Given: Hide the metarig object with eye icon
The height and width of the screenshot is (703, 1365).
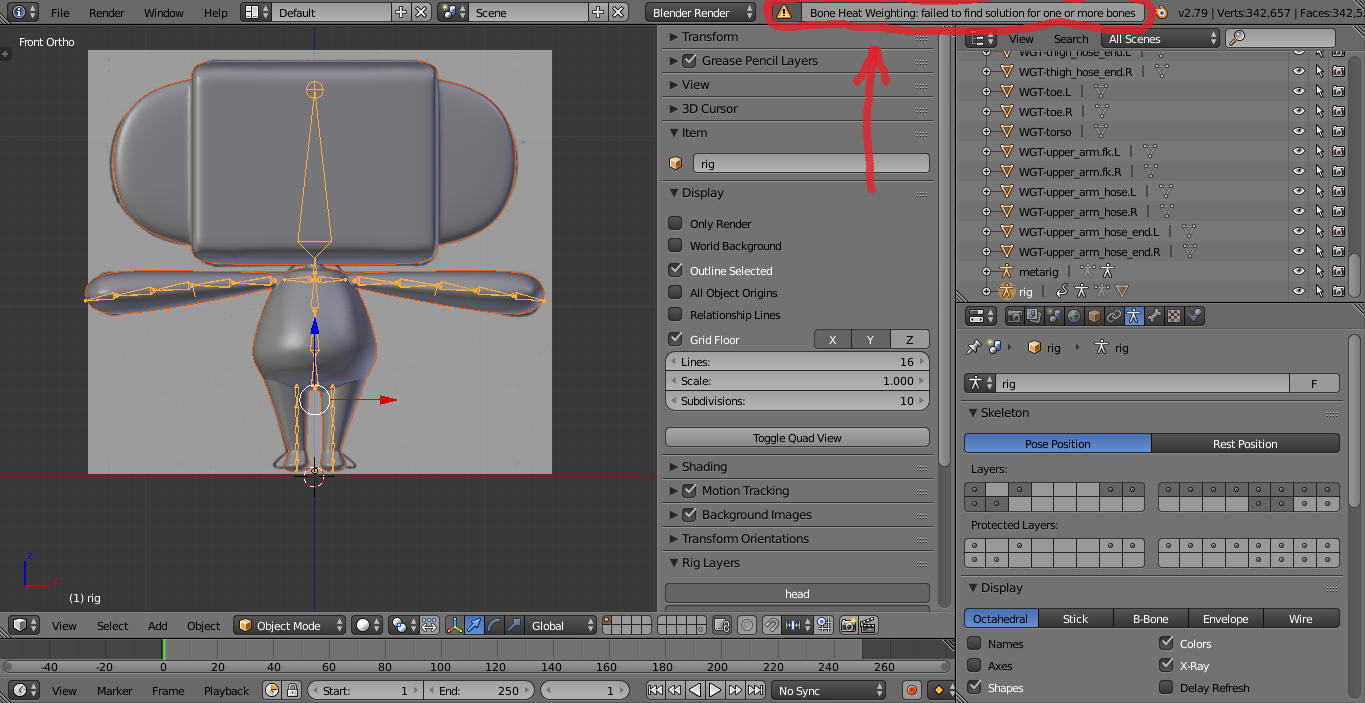Looking at the screenshot, I should [x=1298, y=271].
